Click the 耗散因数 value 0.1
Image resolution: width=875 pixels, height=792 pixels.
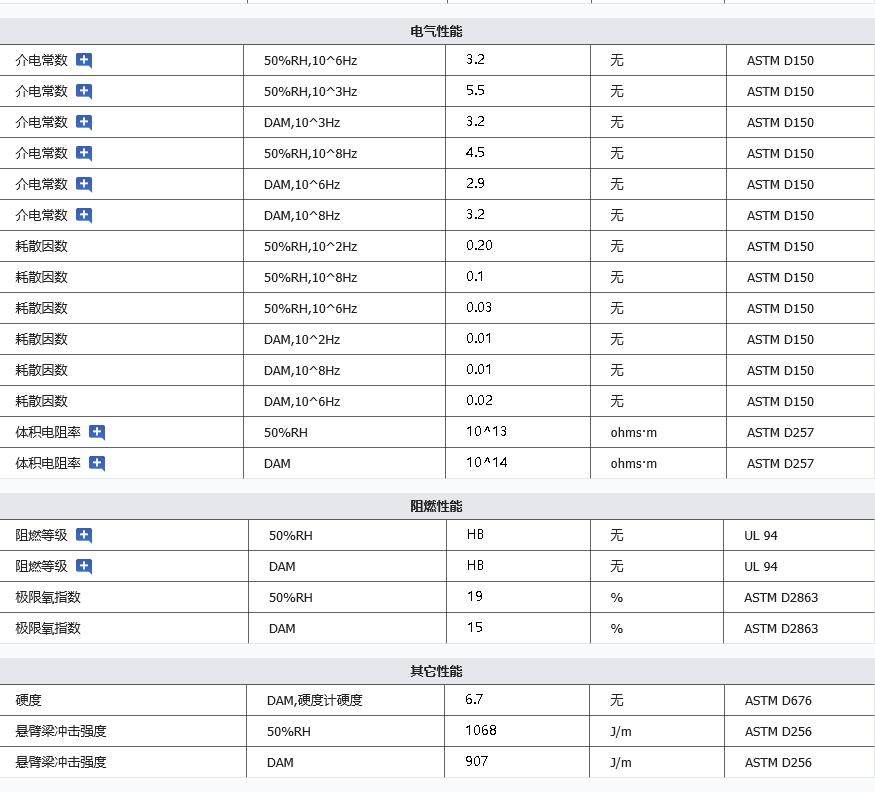pos(475,276)
